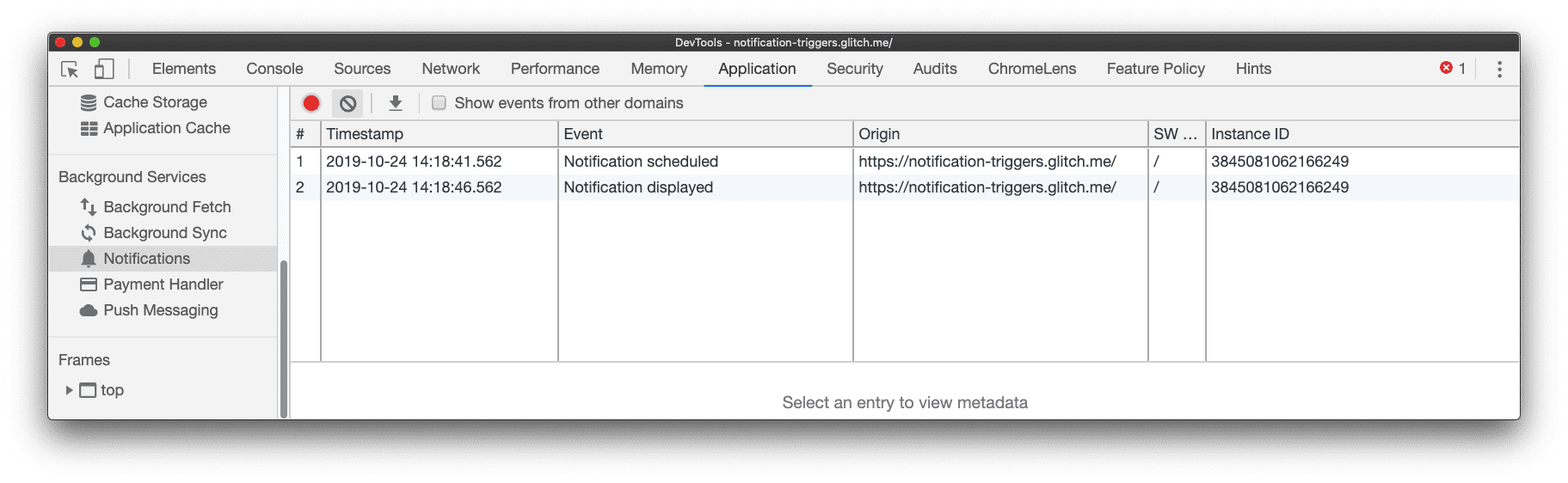Image resolution: width=1568 pixels, height=483 pixels.
Task: Enable Show events from other domains
Action: pos(440,103)
